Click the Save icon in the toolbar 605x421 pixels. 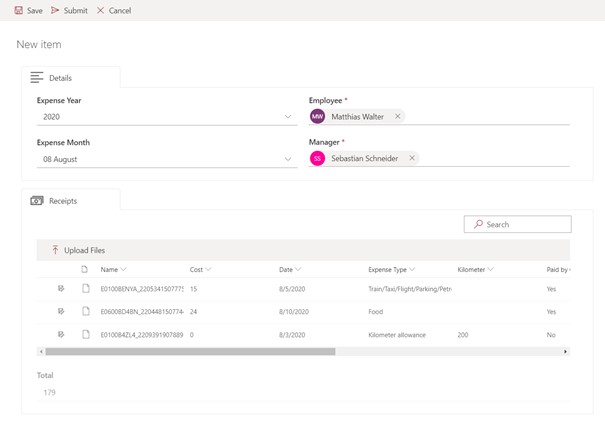pos(19,10)
